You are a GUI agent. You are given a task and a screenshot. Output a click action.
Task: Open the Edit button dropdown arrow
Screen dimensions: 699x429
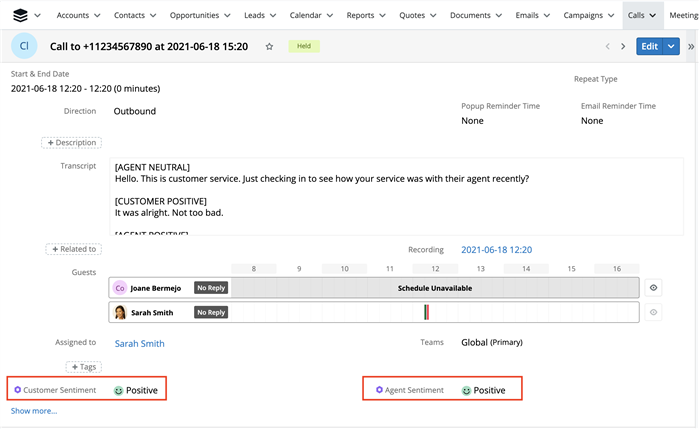(x=671, y=47)
